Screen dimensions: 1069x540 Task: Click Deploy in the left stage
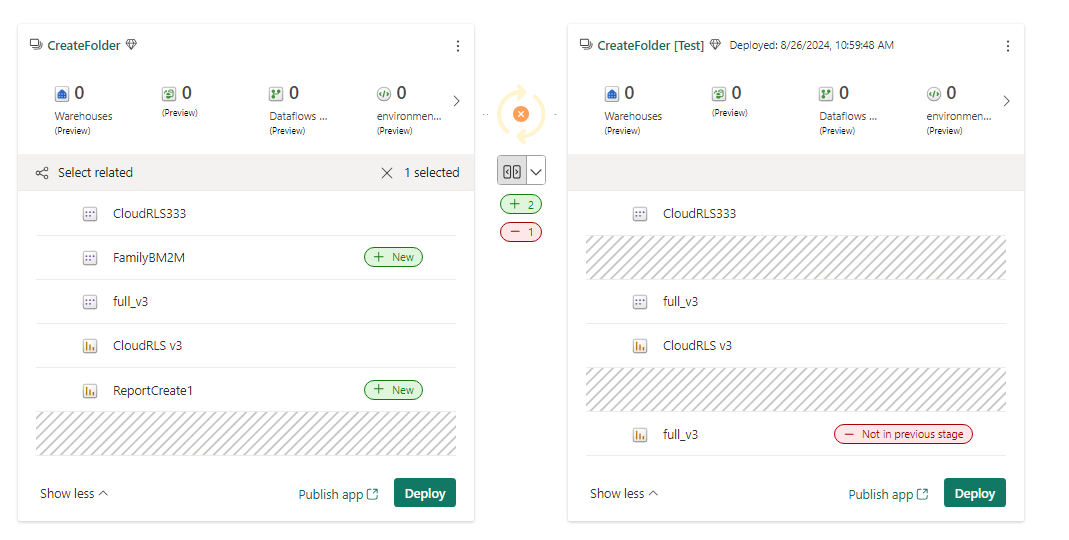(x=424, y=493)
